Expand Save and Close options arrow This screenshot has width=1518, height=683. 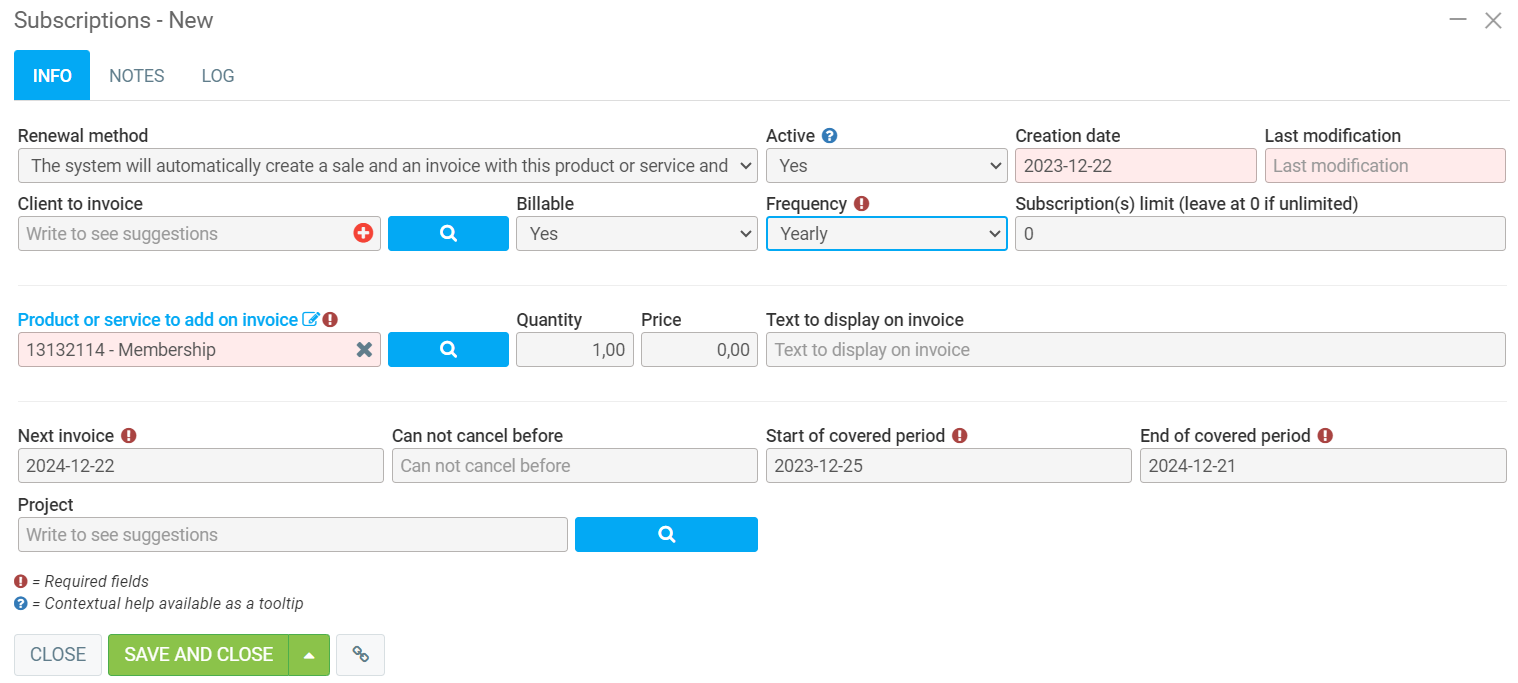pyautogui.click(x=309, y=654)
